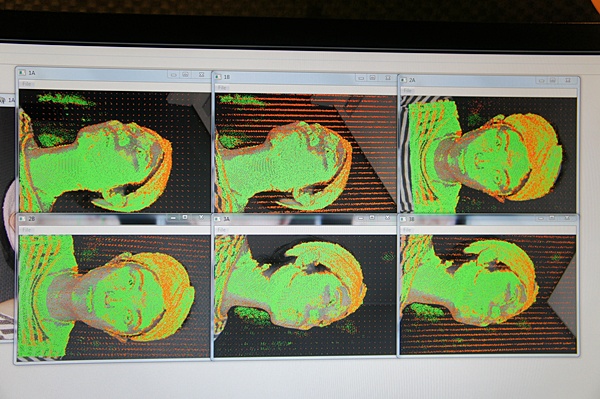Viewport: 600px width, 399px height.
Task: Open the File menu in window 2A
Action: coord(408,91)
